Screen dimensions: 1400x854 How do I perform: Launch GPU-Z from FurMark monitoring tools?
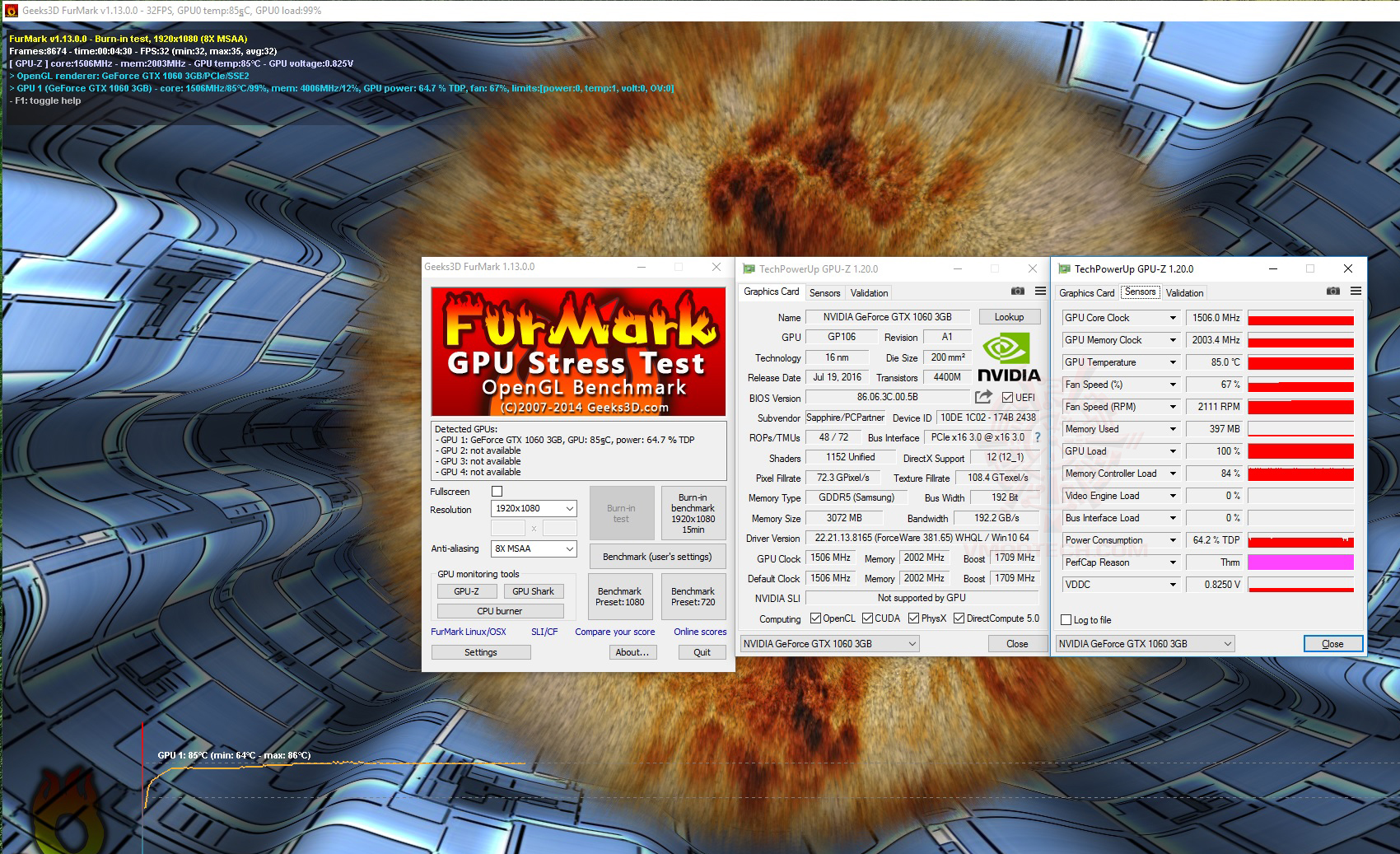[466, 591]
